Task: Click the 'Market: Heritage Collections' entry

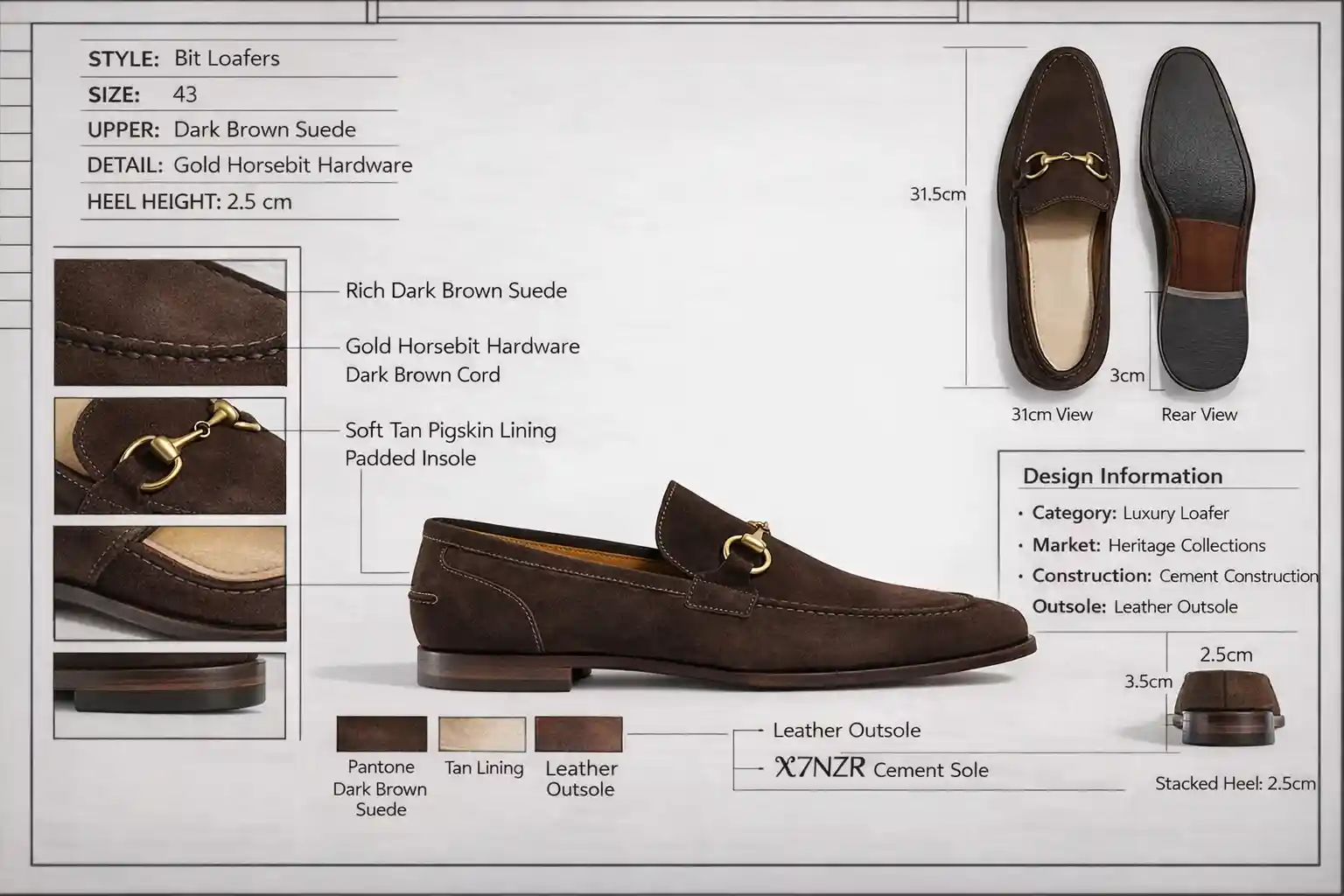Action: tap(1148, 545)
